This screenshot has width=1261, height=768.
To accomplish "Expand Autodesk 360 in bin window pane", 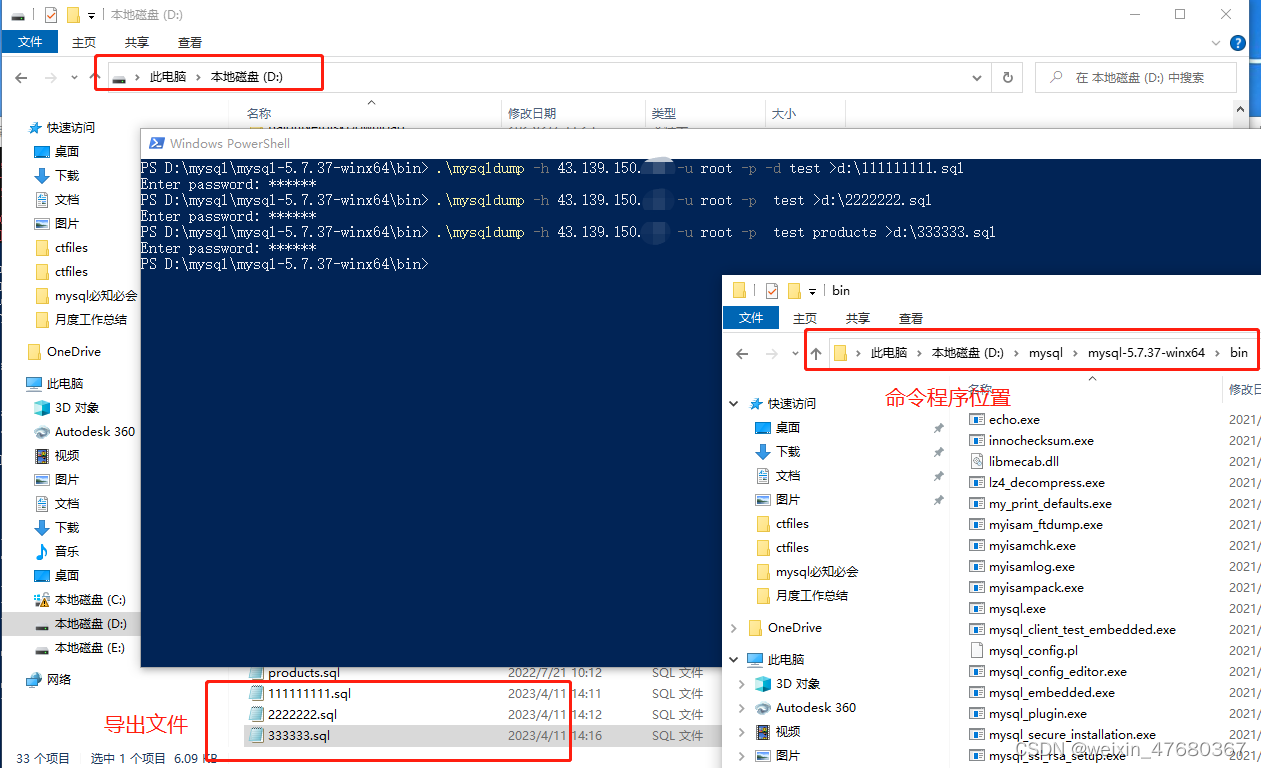I will click(742, 708).
